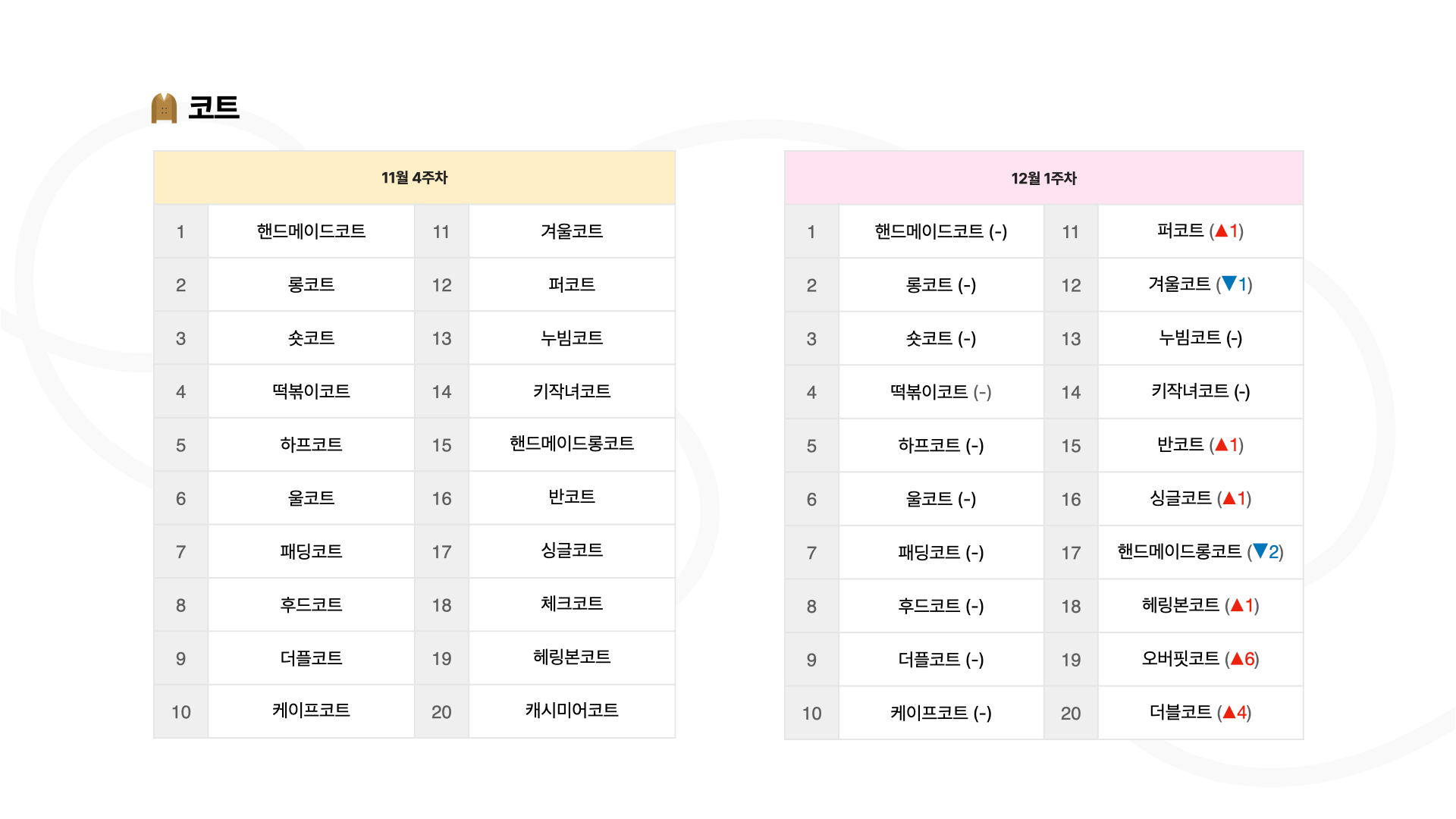Click the 코트 section heading
The height and width of the screenshot is (819, 1456).
point(214,107)
